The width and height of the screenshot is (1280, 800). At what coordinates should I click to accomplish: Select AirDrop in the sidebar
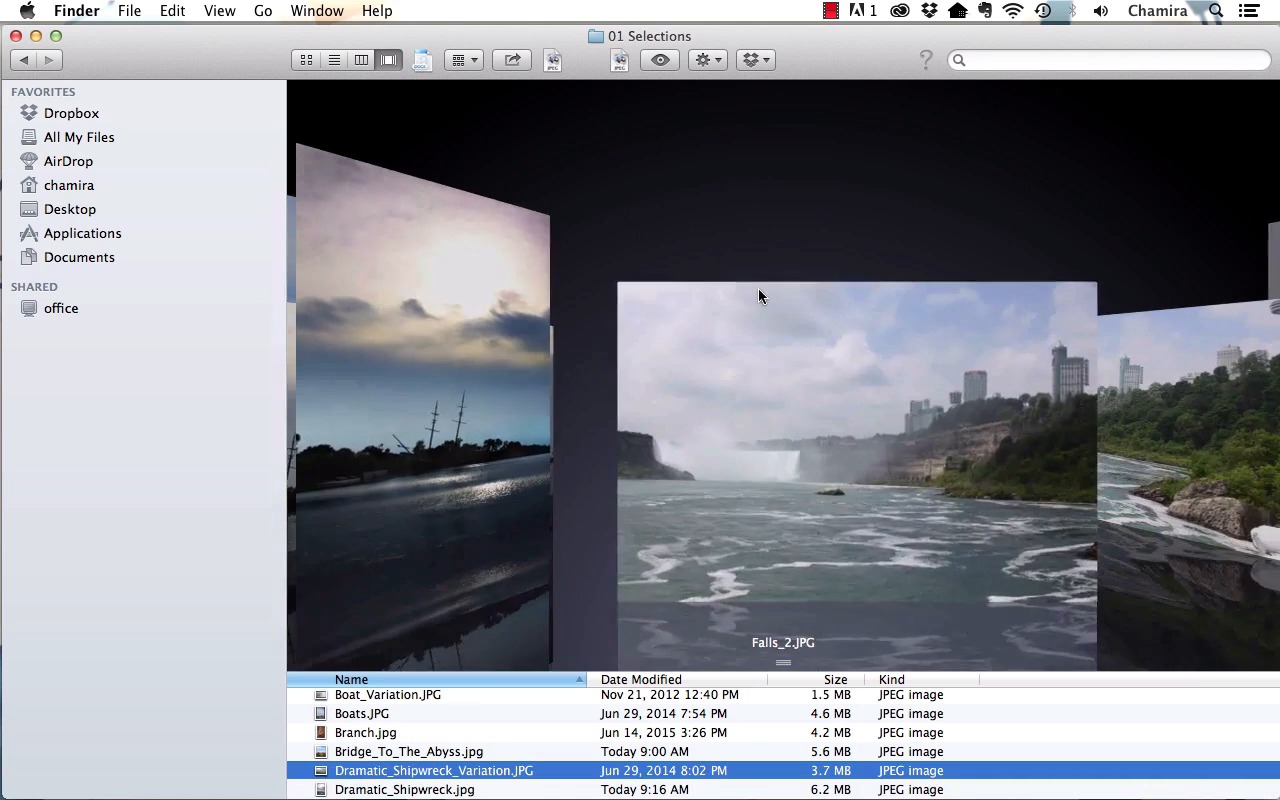68,161
